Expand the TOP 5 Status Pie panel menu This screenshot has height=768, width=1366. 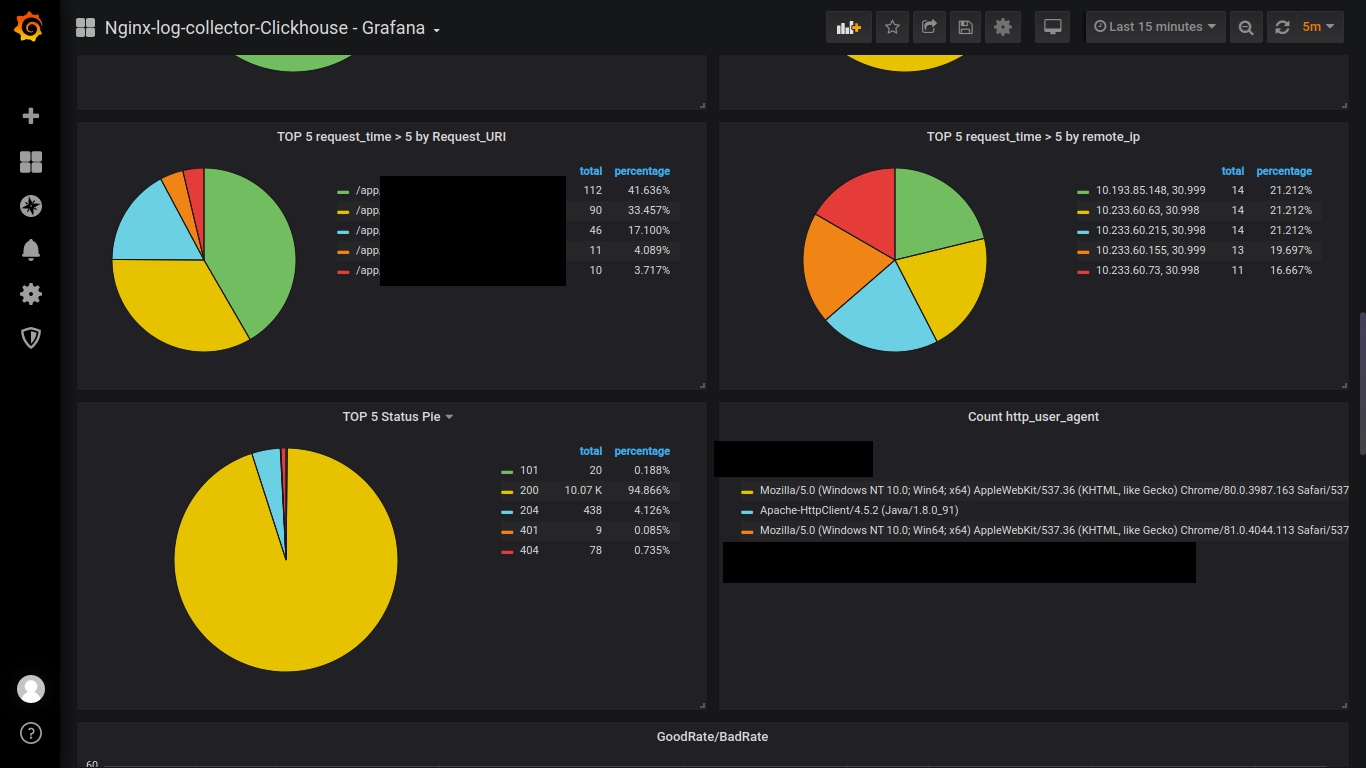coord(398,417)
